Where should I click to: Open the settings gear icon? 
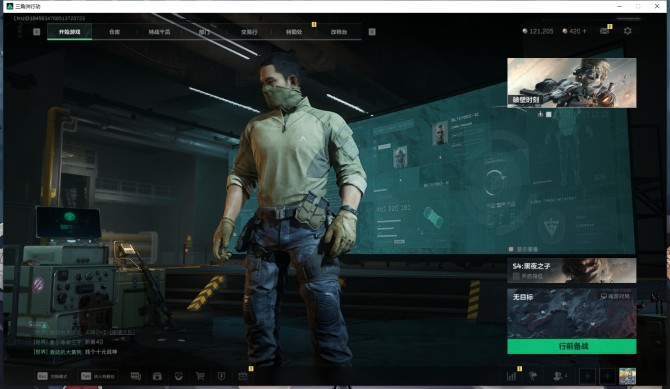(627, 31)
